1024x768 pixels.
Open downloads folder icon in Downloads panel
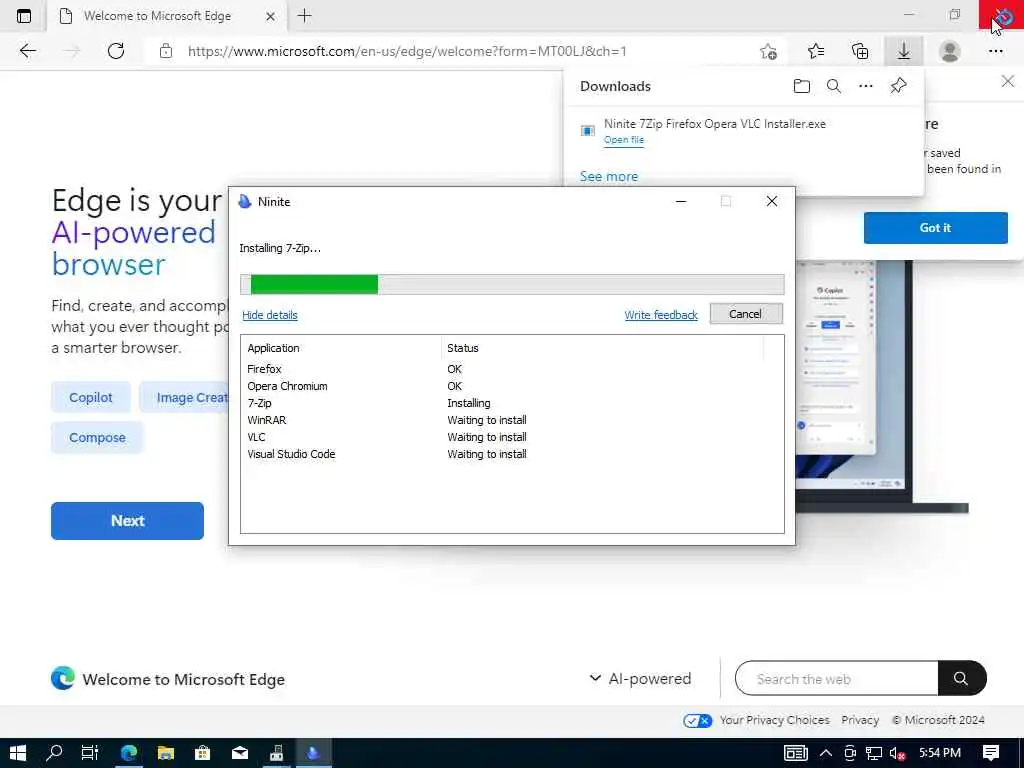click(801, 86)
